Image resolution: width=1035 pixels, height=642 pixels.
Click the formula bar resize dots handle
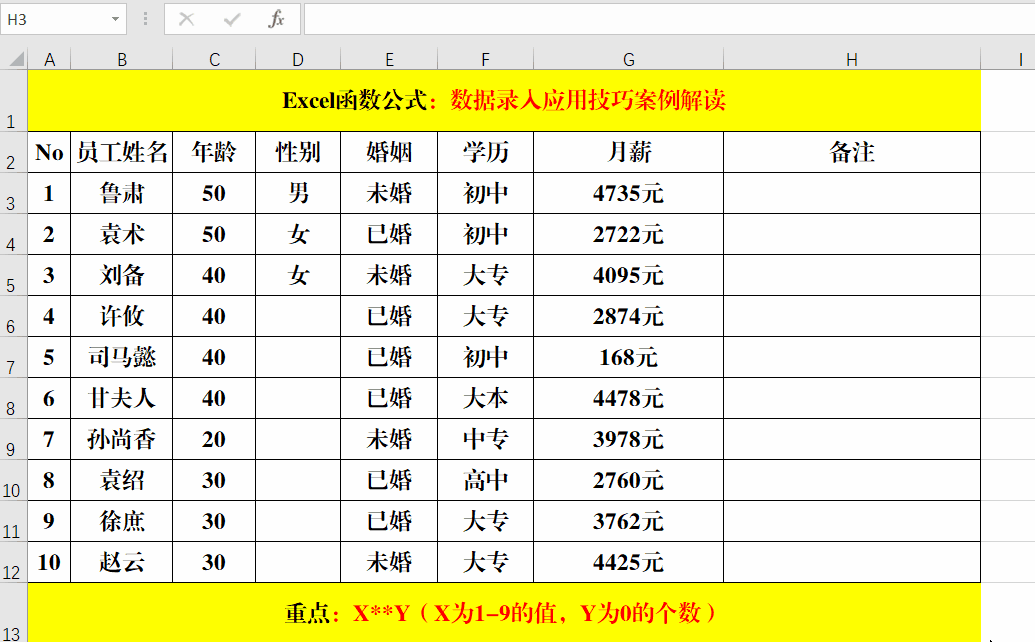pos(145,19)
